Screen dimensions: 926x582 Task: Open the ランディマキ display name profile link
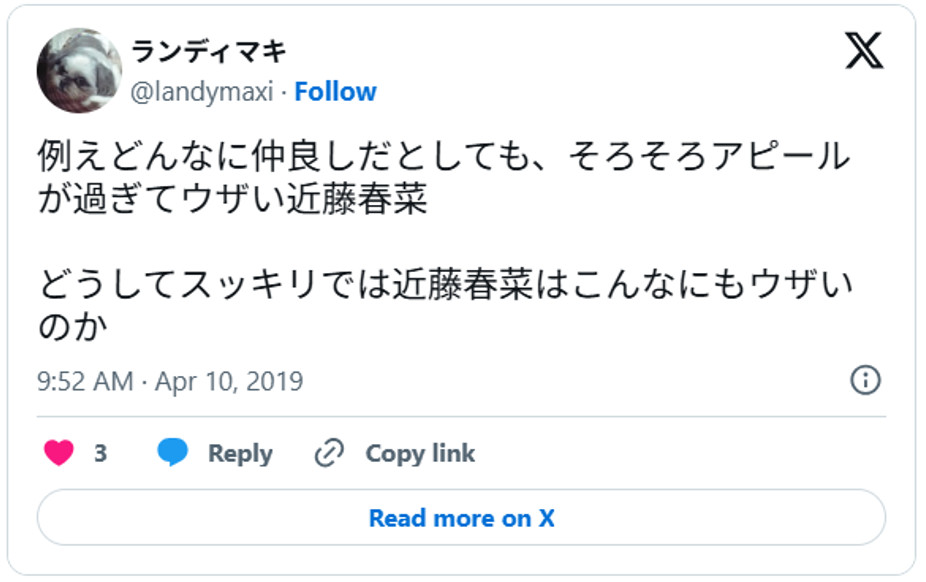(208, 52)
